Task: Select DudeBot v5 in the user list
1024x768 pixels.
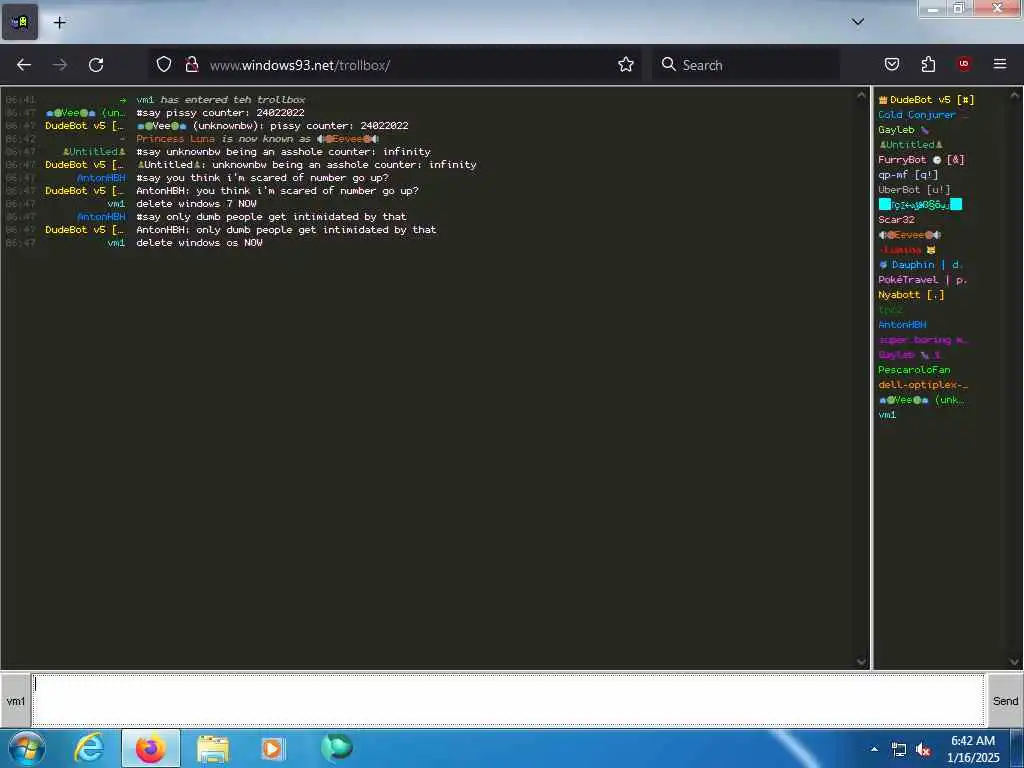Action: [x=926, y=100]
